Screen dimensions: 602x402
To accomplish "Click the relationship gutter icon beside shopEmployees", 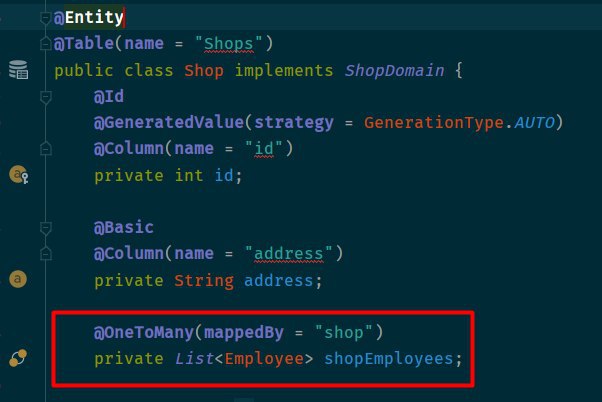I will point(18,358).
